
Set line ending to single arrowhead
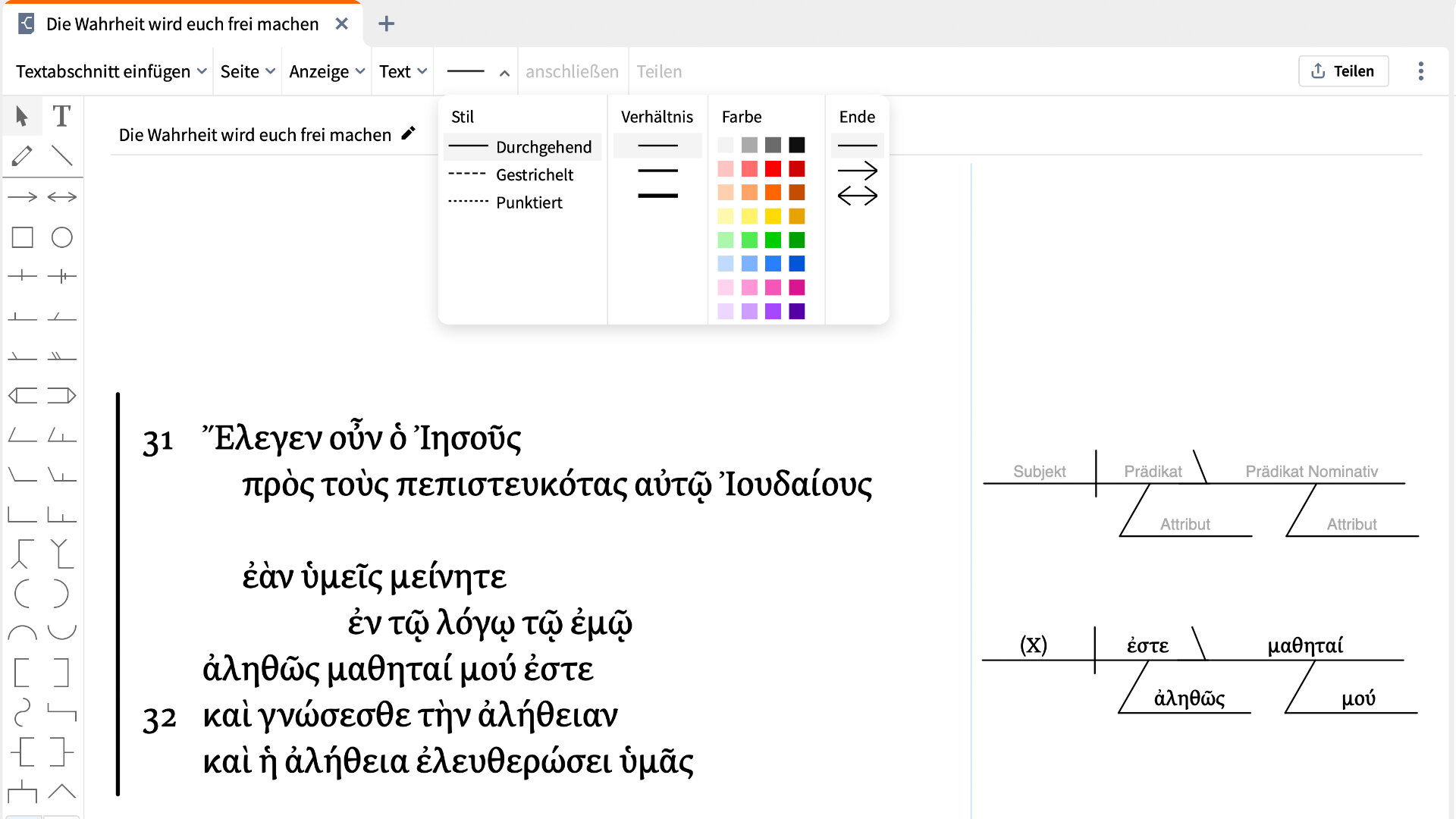857,171
